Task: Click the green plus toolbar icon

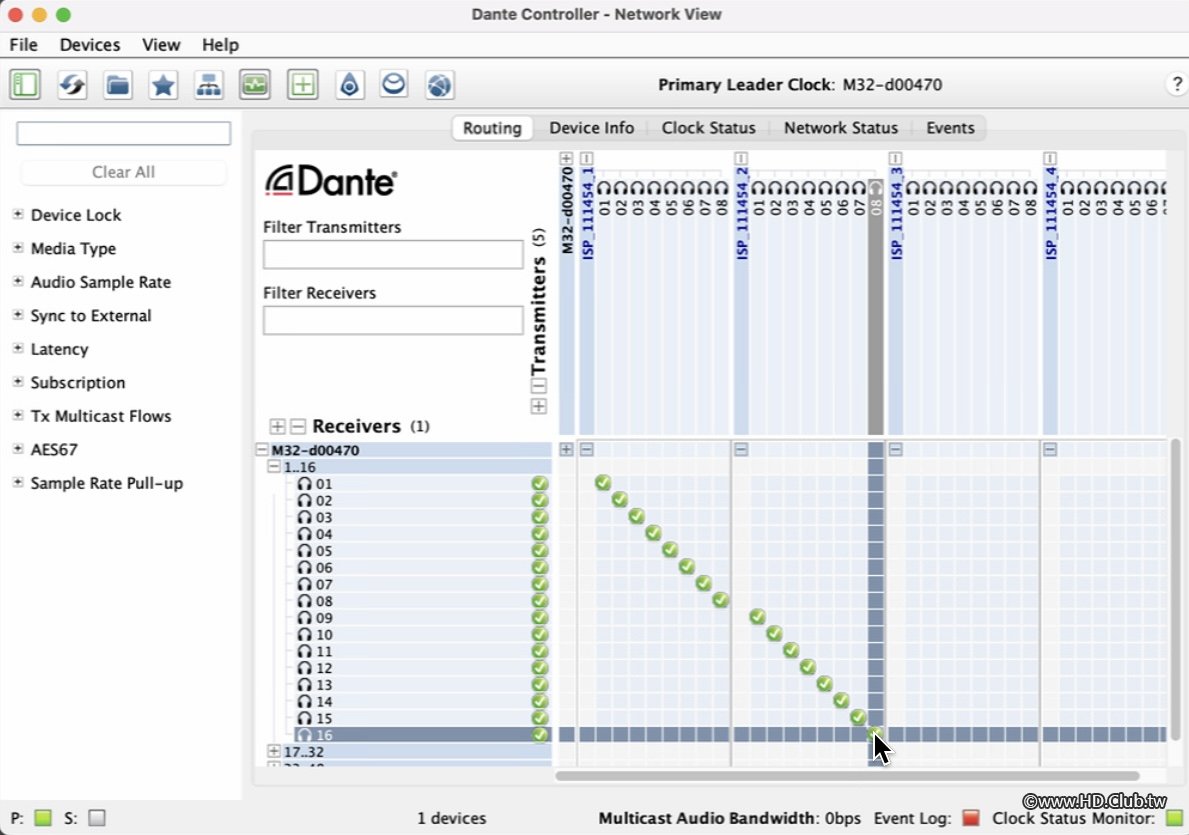Action: [303, 84]
